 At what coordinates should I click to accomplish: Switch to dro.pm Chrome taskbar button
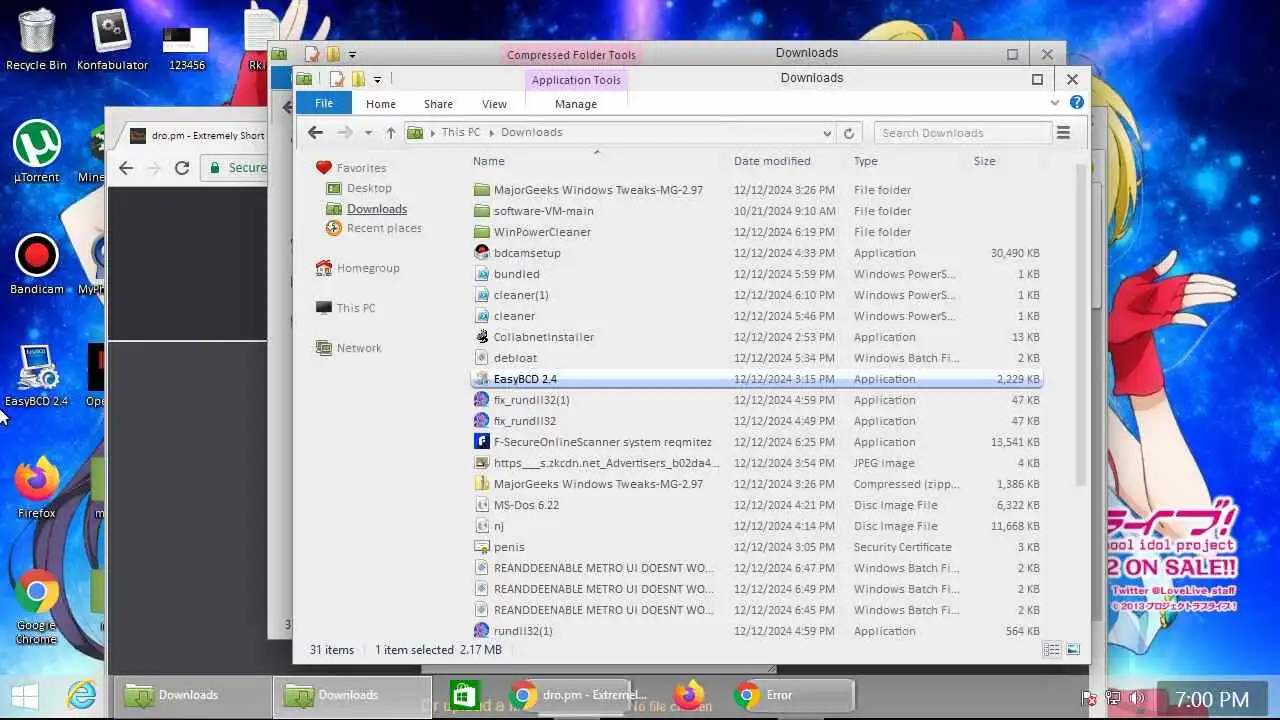tap(581, 695)
